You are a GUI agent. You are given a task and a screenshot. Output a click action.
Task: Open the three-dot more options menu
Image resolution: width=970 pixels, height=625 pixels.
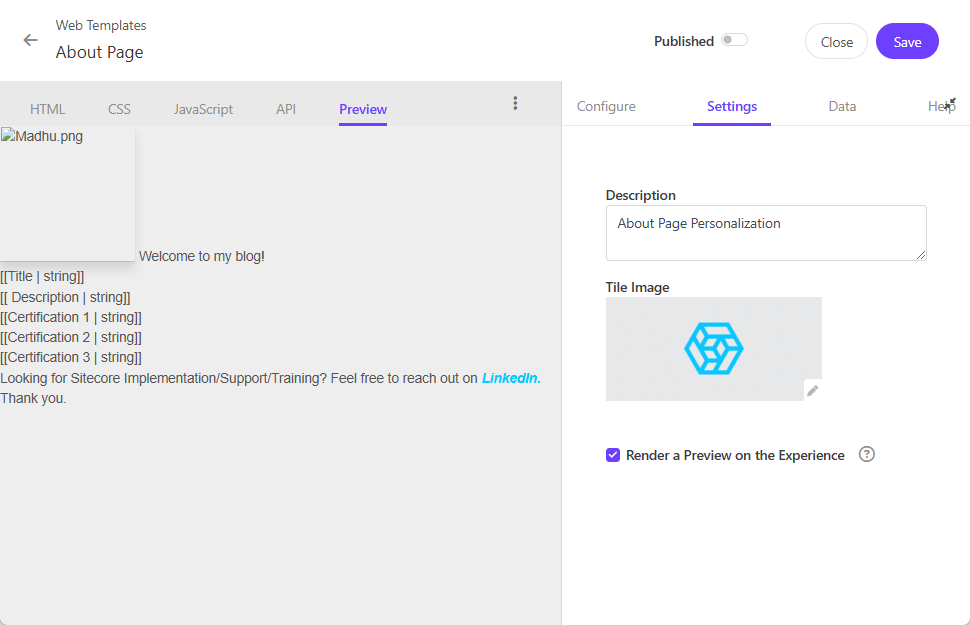point(515,103)
